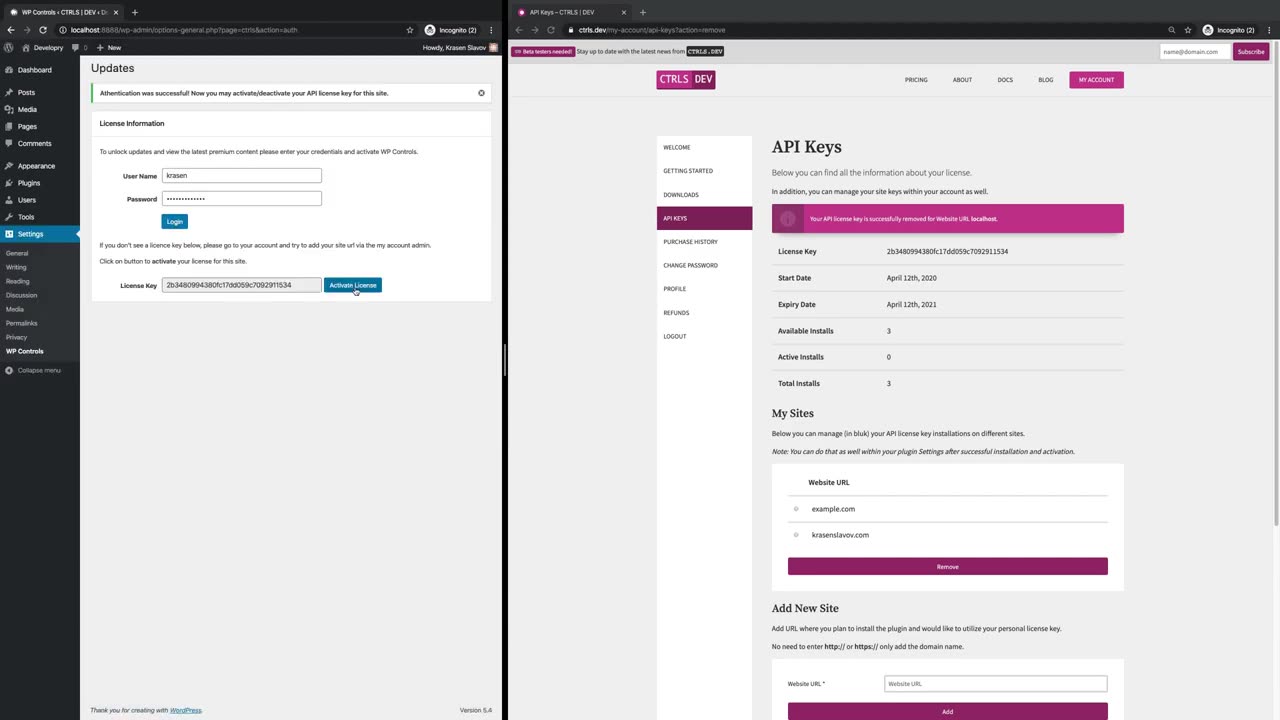This screenshot has width=1280, height=720.
Task: Open Appearance in WordPress sidebar
Action: pos(36,166)
